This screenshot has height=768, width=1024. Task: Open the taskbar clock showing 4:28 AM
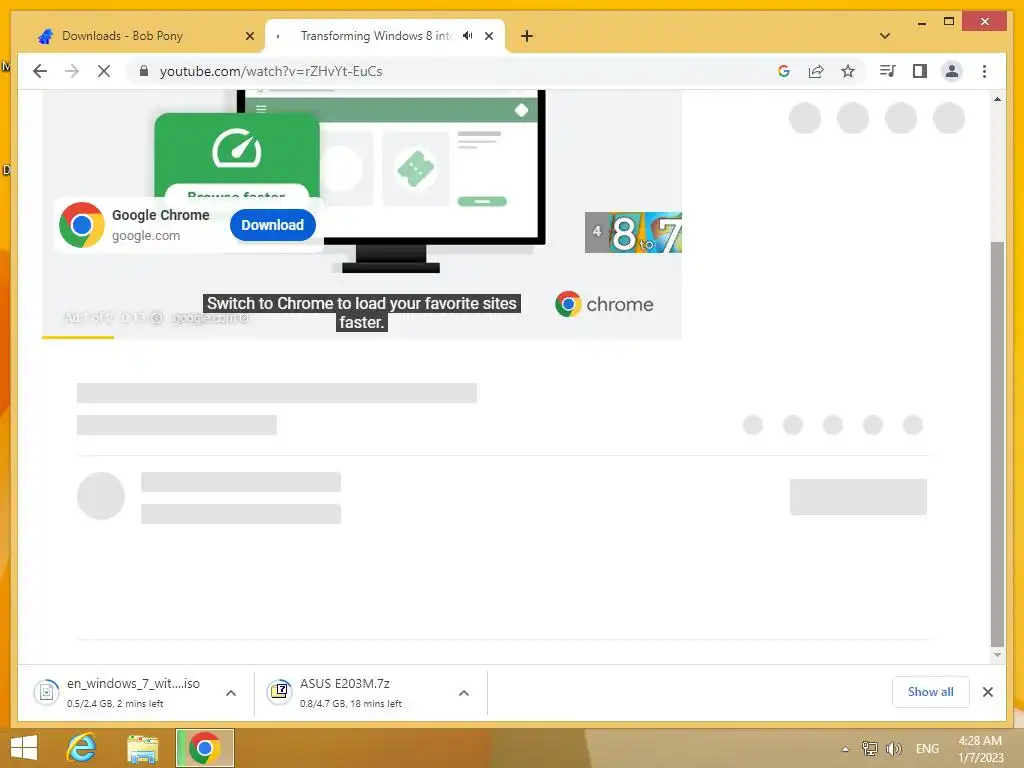pos(980,749)
